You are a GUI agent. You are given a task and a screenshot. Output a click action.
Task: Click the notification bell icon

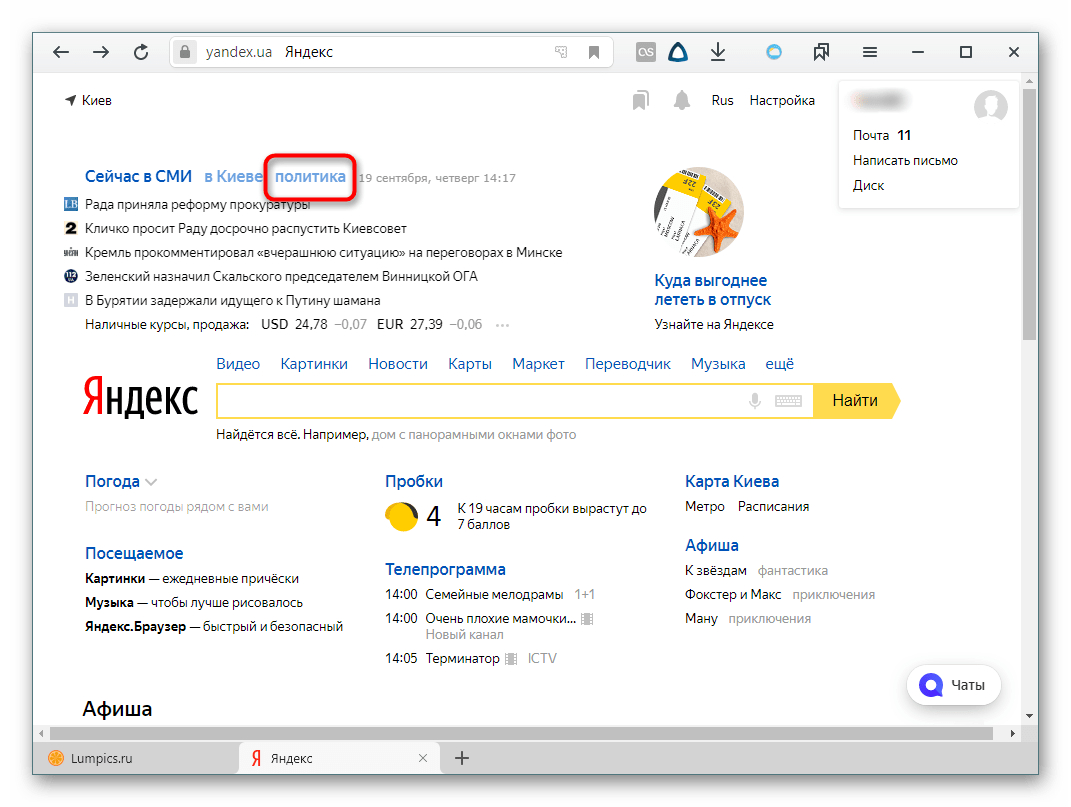pyautogui.click(x=682, y=100)
